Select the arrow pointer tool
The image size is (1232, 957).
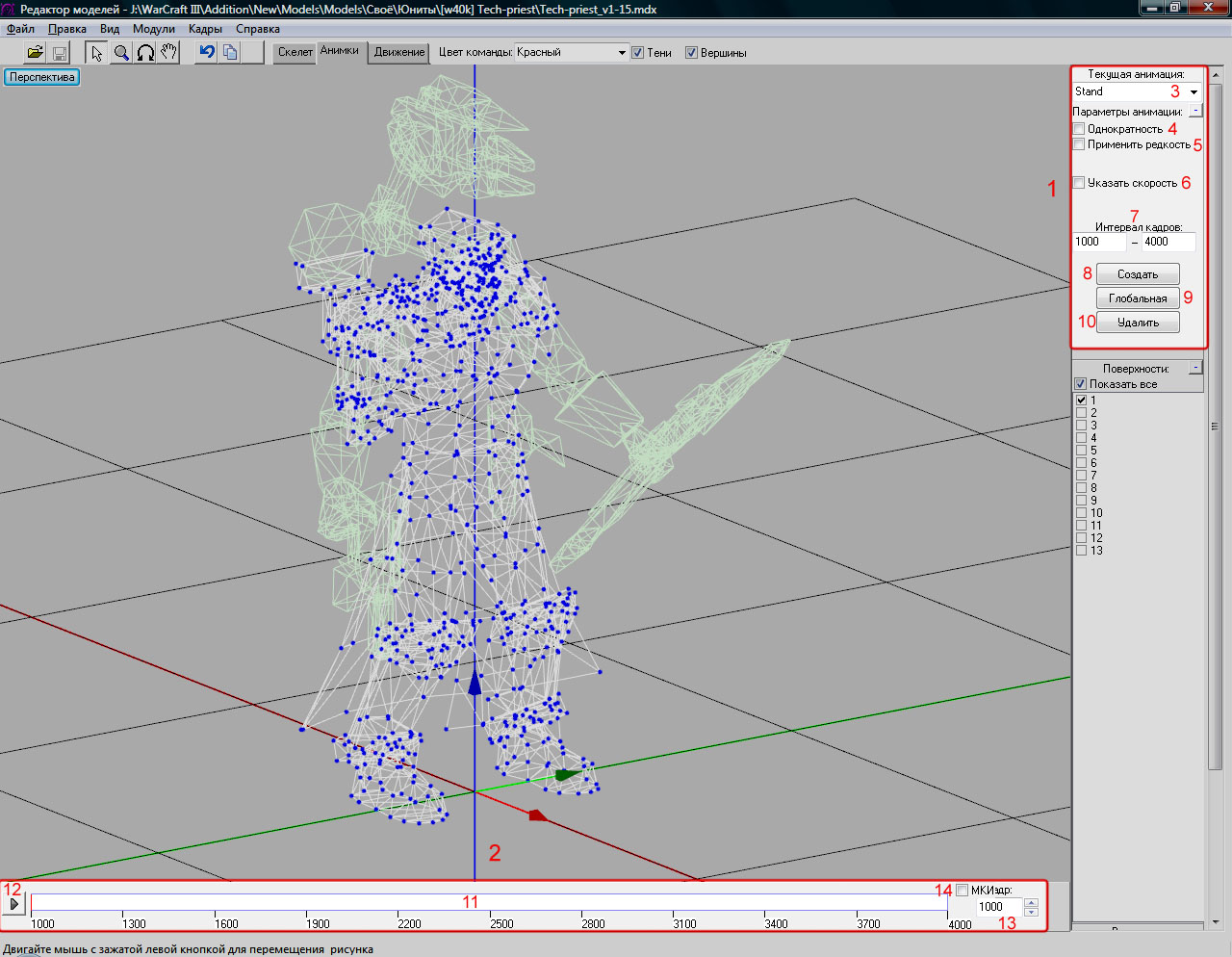pyautogui.click(x=97, y=53)
